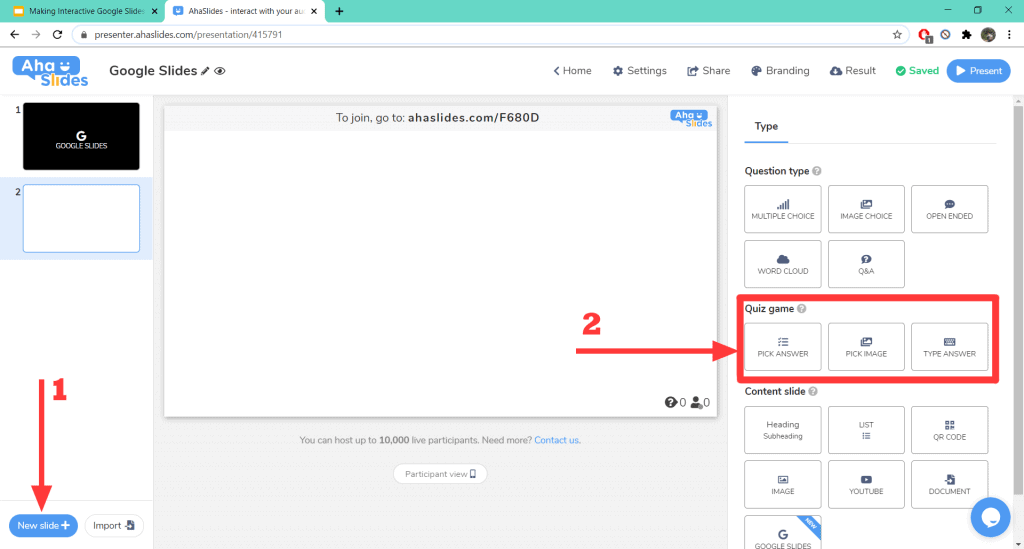This screenshot has width=1024, height=549.
Task: Open presentation Settings
Action: pyautogui.click(x=639, y=71)
